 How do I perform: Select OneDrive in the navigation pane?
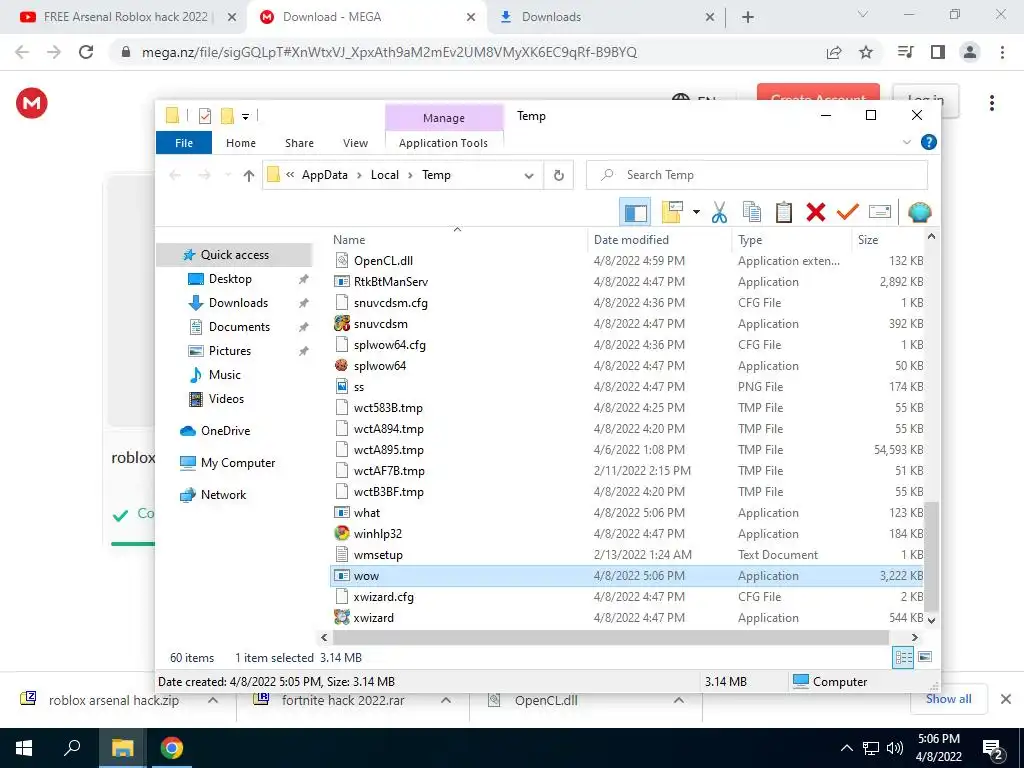[225, 431]
